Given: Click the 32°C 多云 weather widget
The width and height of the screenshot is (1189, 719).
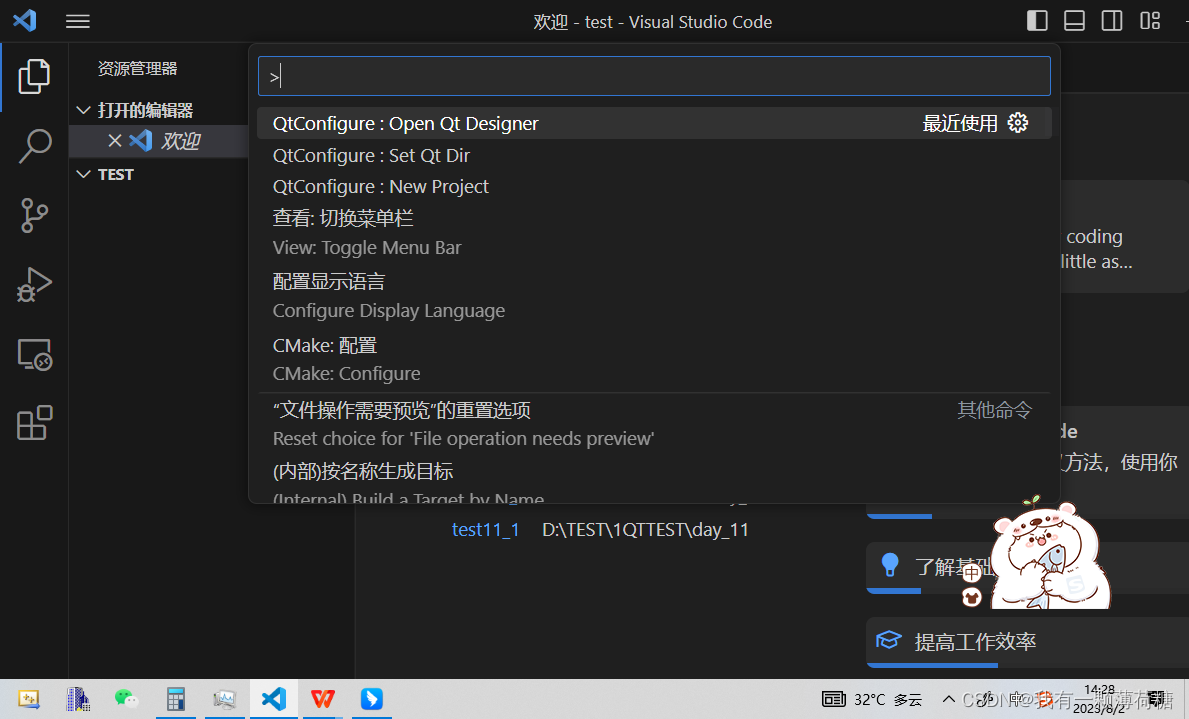Looking at the screenshot, I should (872, 699).
